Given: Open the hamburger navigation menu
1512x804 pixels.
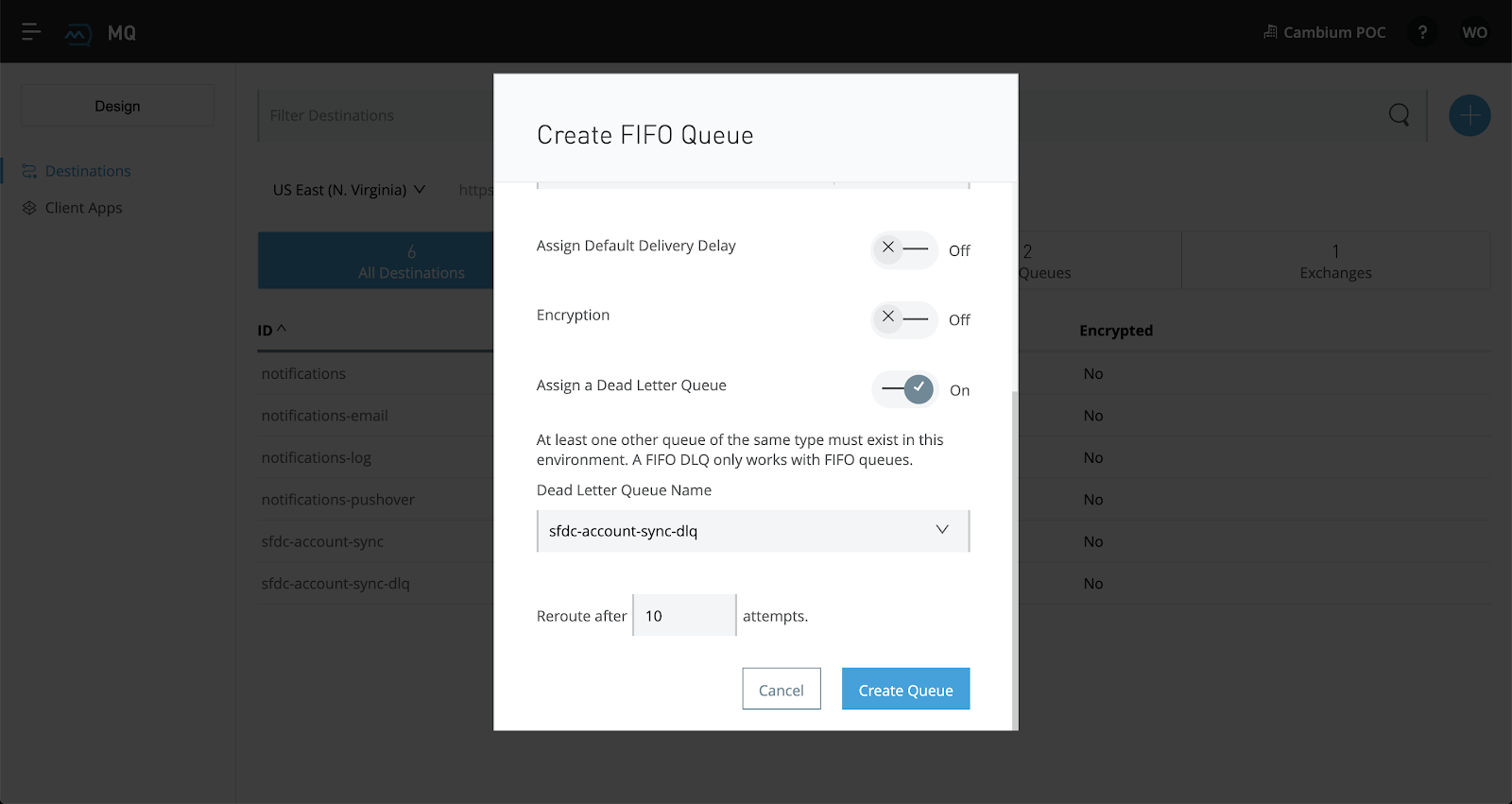Looking at the screenshot, I should coord(31,32).
